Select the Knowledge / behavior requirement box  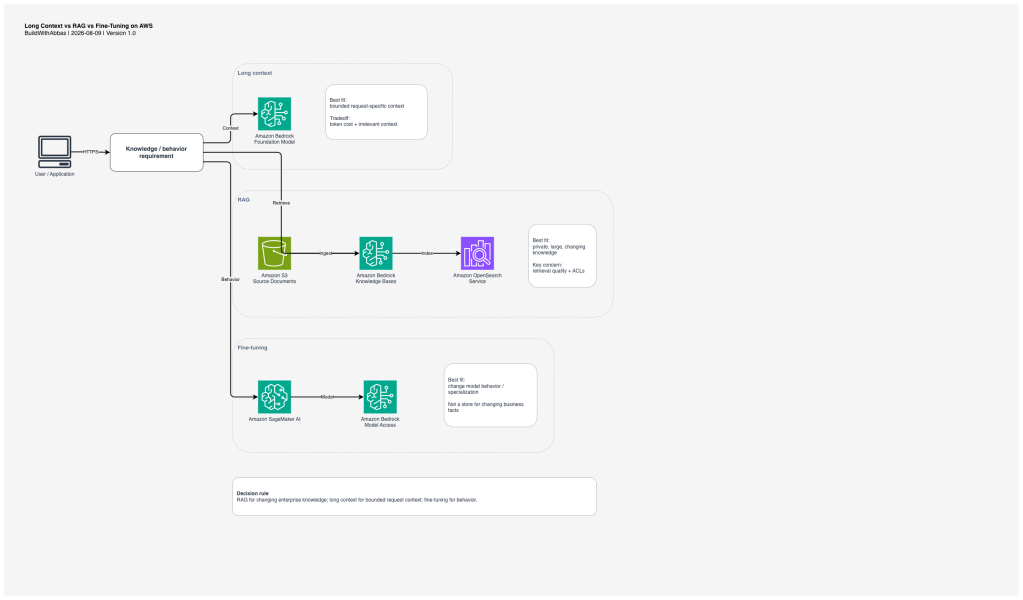pyautogui.click(x=157, y=153)
